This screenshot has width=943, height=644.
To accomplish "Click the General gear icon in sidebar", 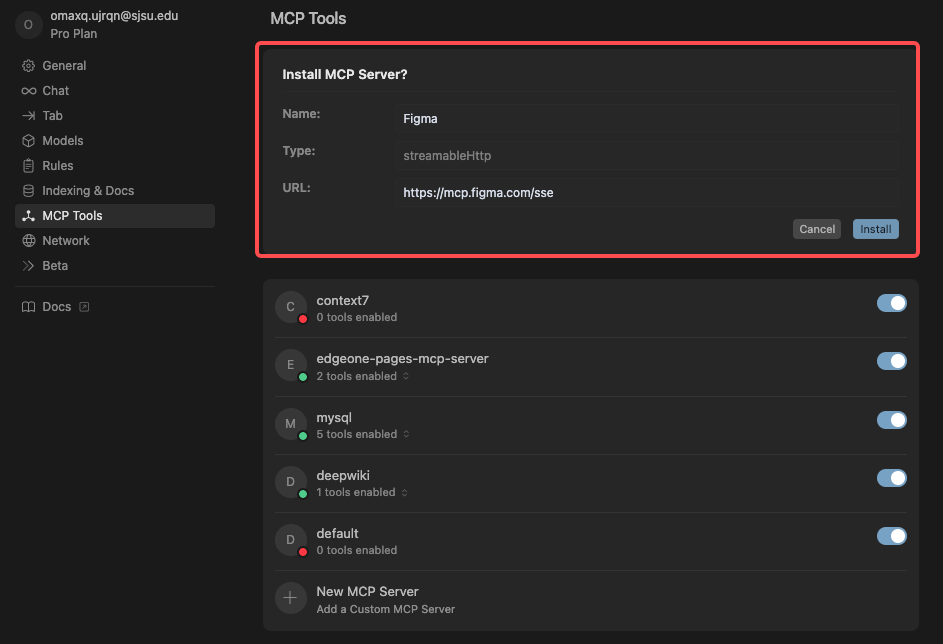I will click(28, 66).
